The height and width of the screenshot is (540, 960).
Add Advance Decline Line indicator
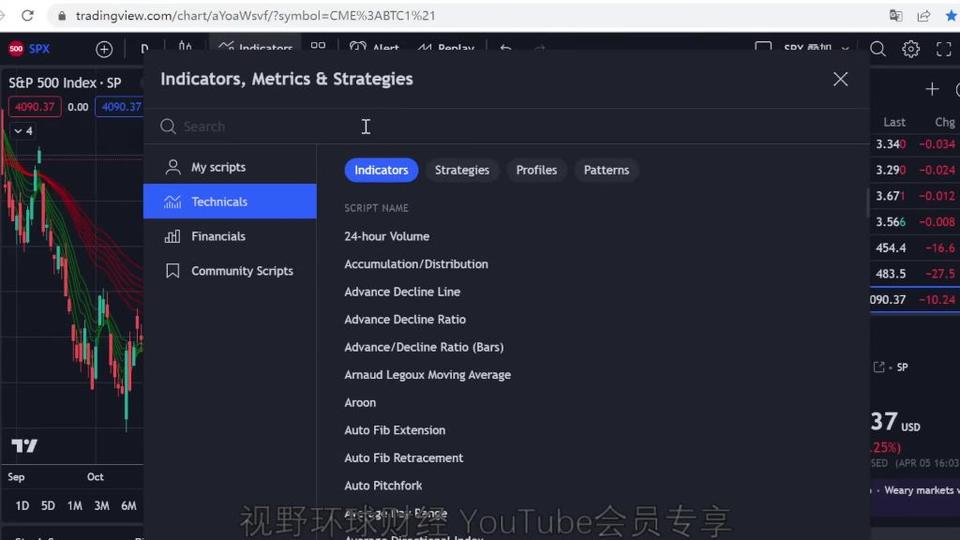[x=402, y=292]
